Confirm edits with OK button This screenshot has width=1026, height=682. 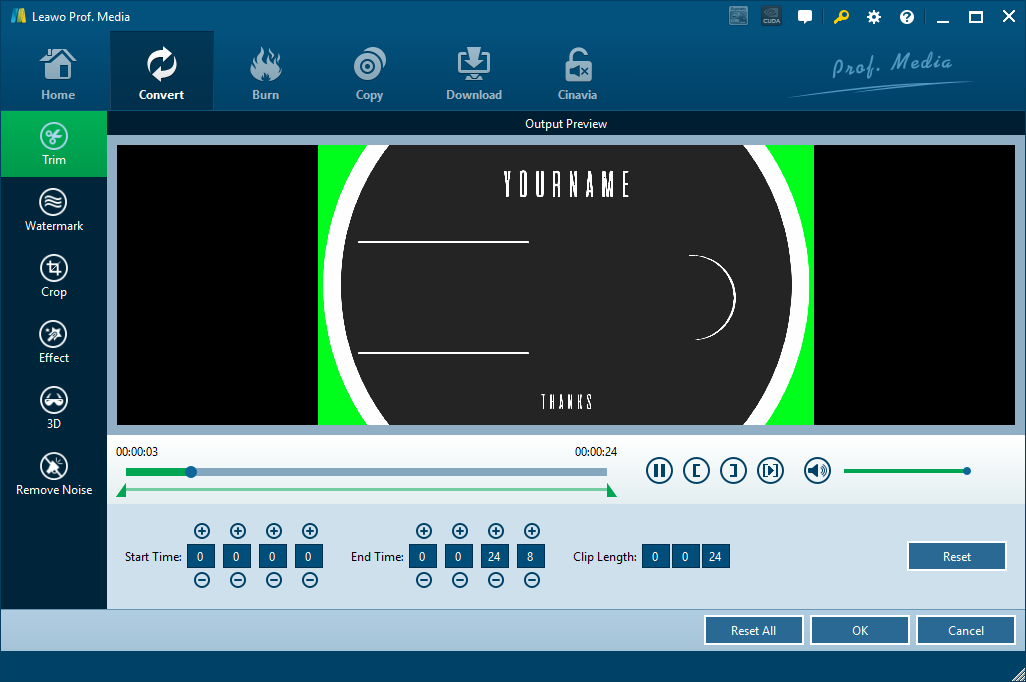click(x=859, y=631)
